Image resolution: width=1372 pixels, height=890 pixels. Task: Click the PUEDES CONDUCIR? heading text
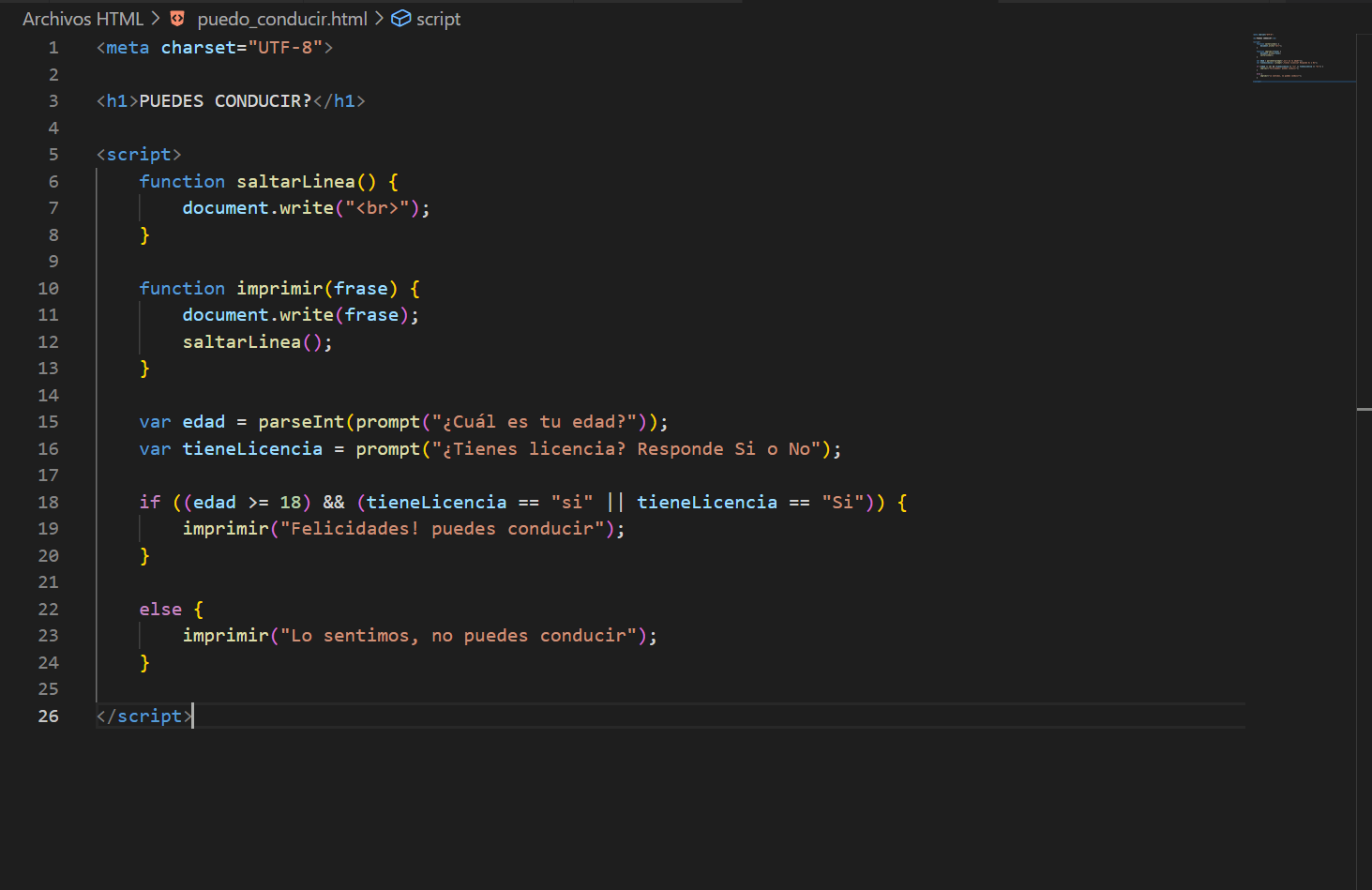pos(225,101)
